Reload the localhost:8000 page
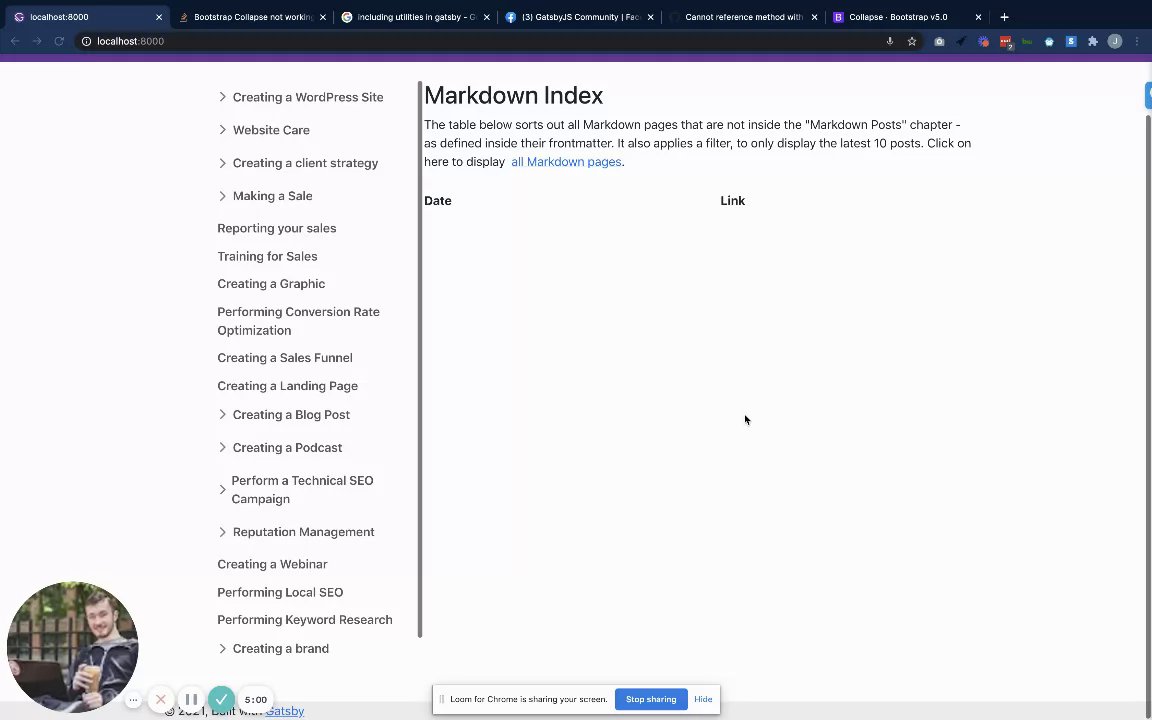This screenshot has width=1152, height=720. point(59,41)
